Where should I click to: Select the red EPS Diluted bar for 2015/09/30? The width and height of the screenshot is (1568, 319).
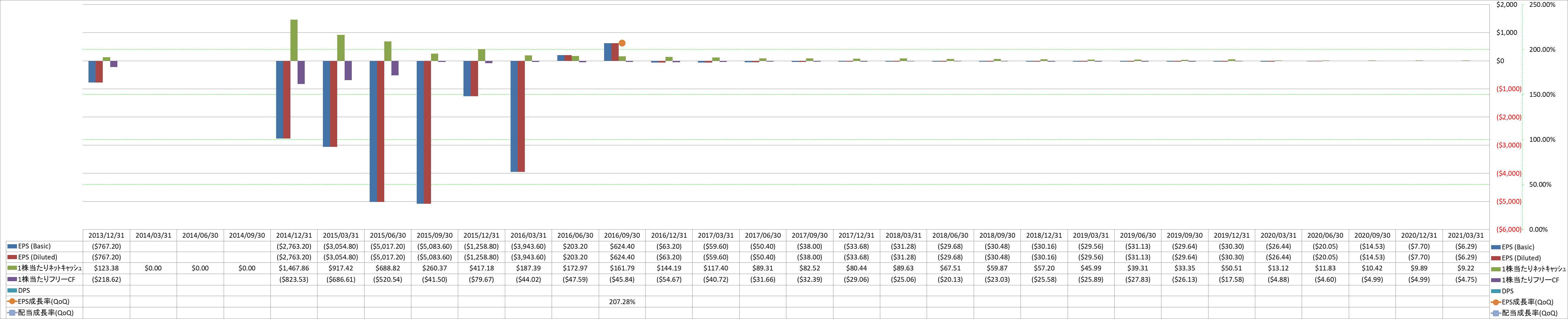[x=427, y=132]
